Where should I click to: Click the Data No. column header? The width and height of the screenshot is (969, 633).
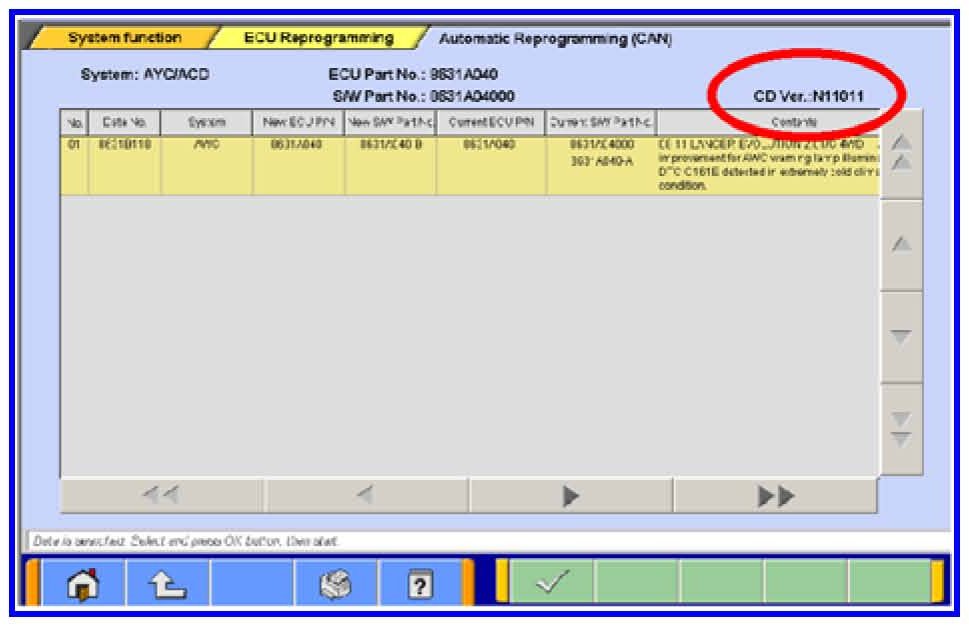click(124, 122)
